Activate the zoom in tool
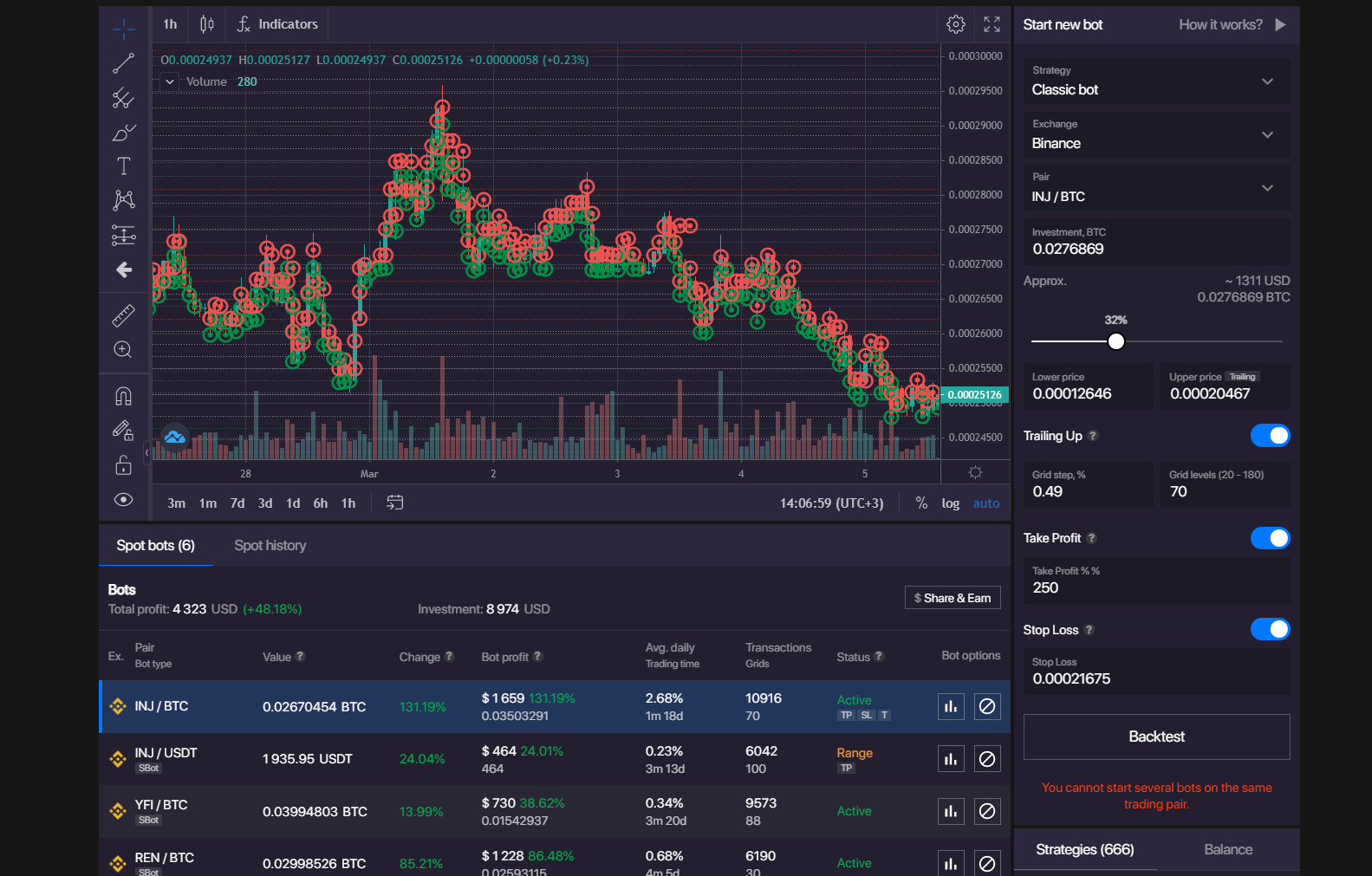The image size is (1372, 876). pyautogui.click(x=124, y=350)
